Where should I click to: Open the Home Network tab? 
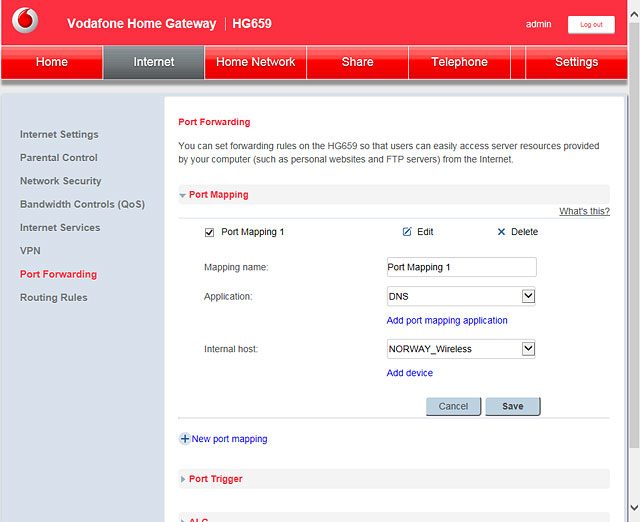click(x=256, y=62)
